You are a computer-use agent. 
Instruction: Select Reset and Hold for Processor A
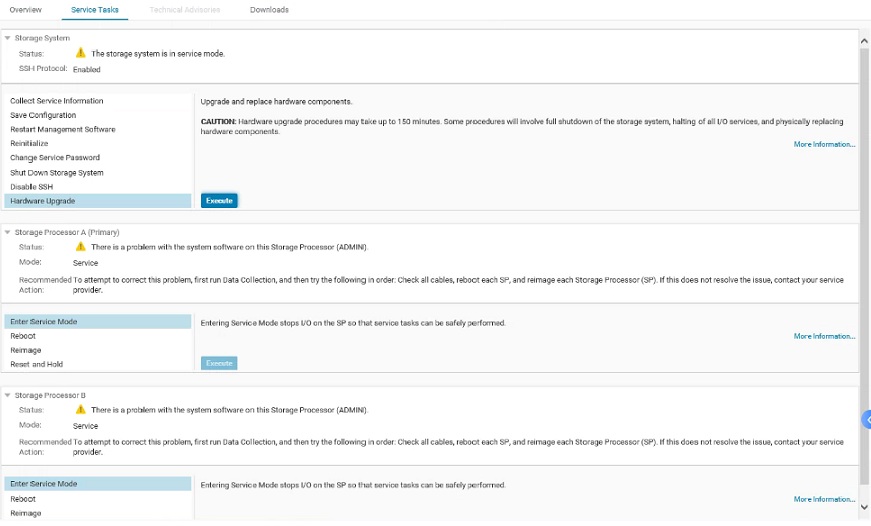tap(37, 364)
